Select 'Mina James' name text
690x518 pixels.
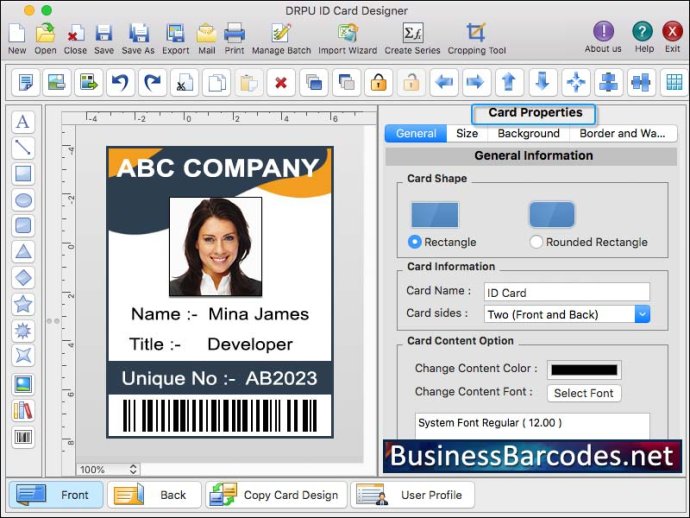(258, 314)
